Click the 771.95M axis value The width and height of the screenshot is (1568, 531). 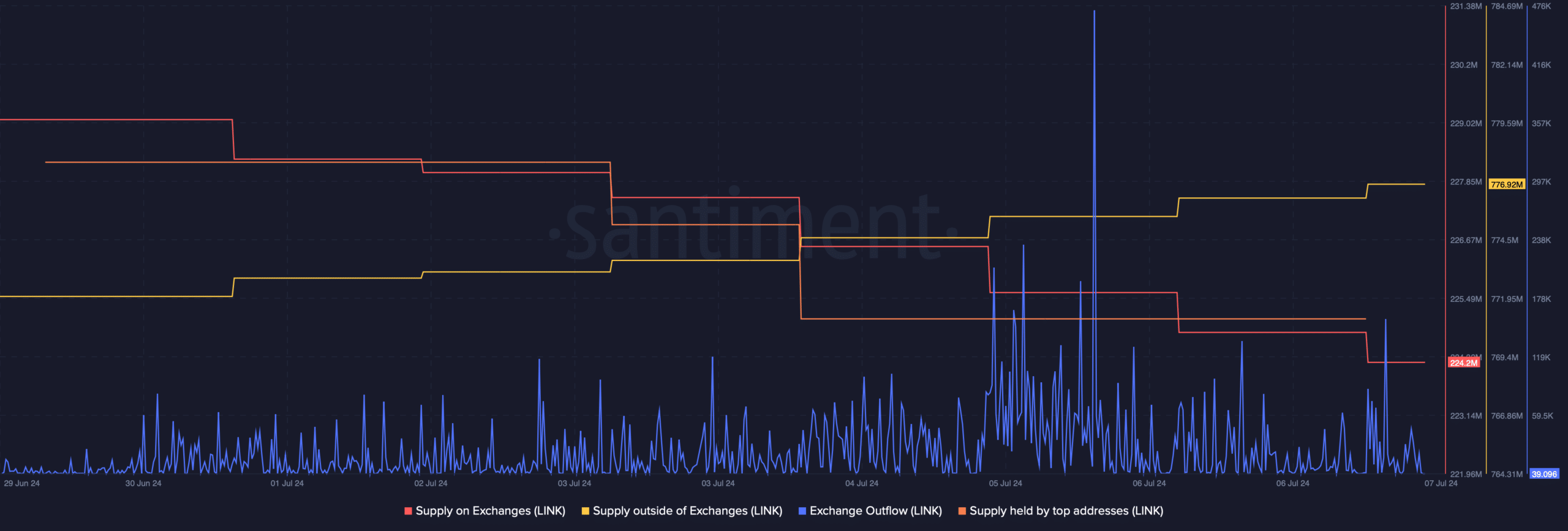tap(1507, 299)
